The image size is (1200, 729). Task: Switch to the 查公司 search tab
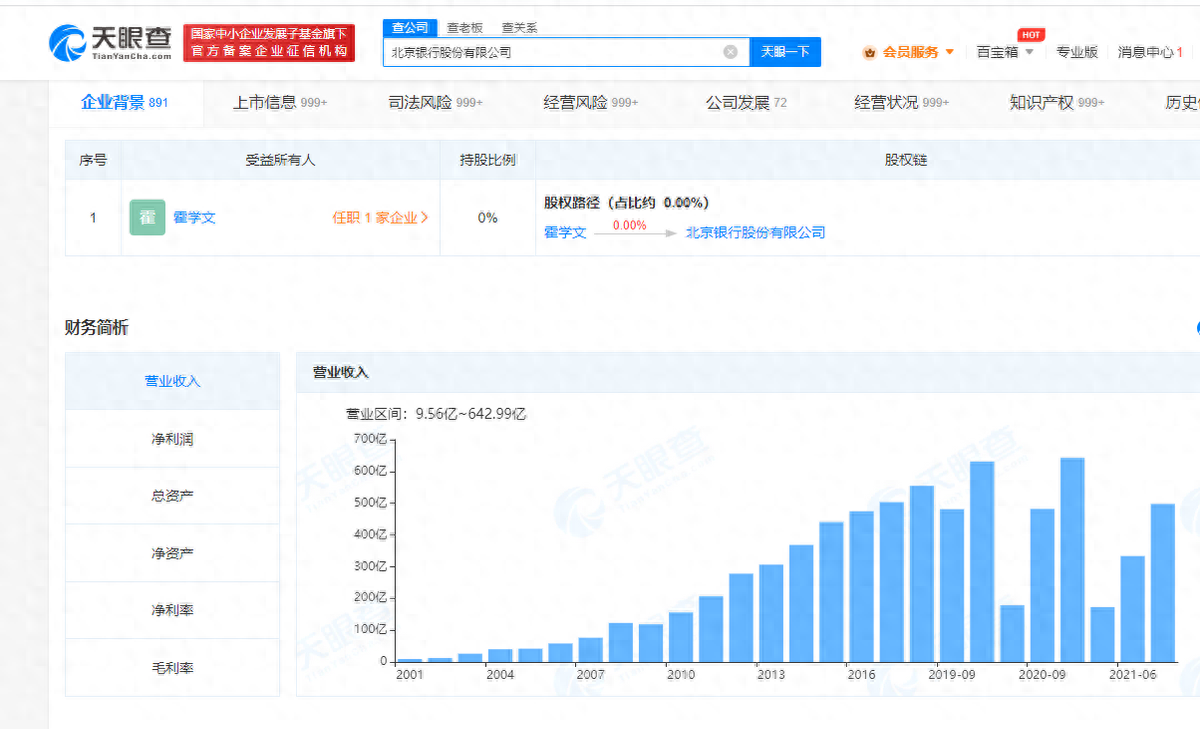pos(409,28)
